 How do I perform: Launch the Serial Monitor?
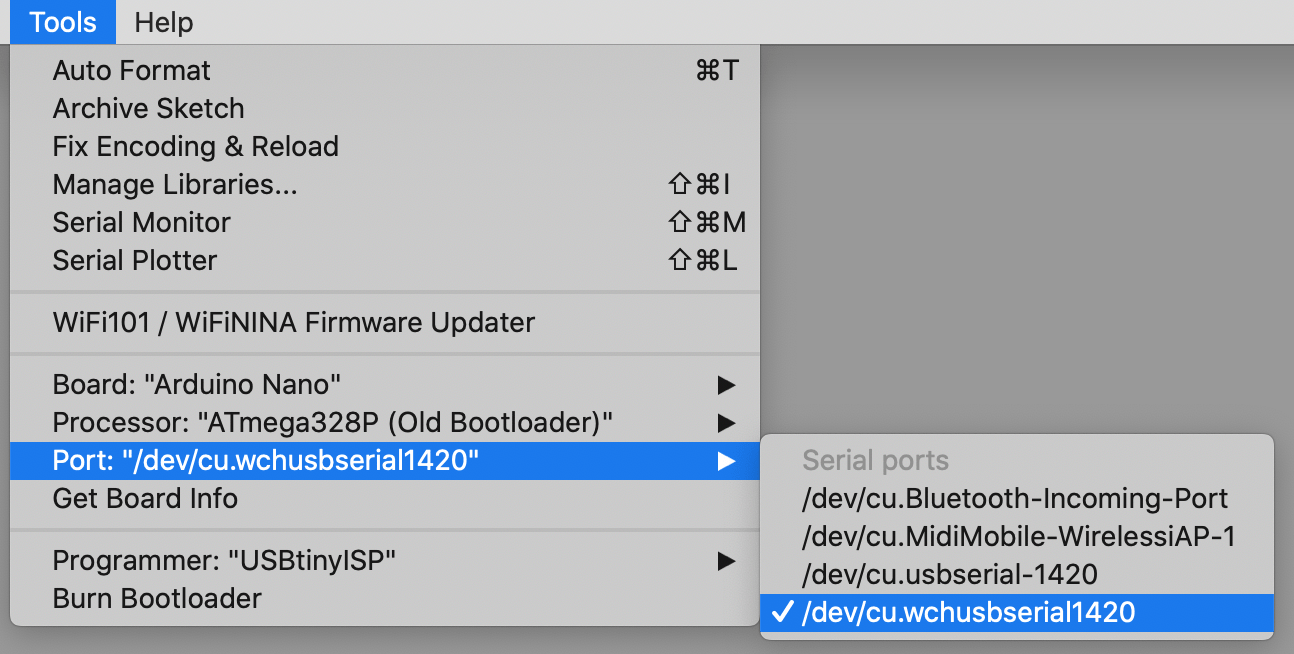385,223
